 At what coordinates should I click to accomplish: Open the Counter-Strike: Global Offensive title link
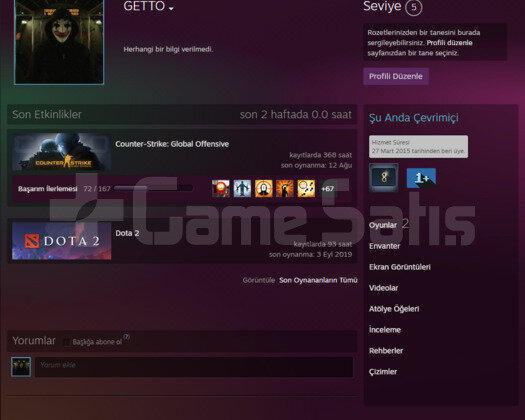(172, 144)
